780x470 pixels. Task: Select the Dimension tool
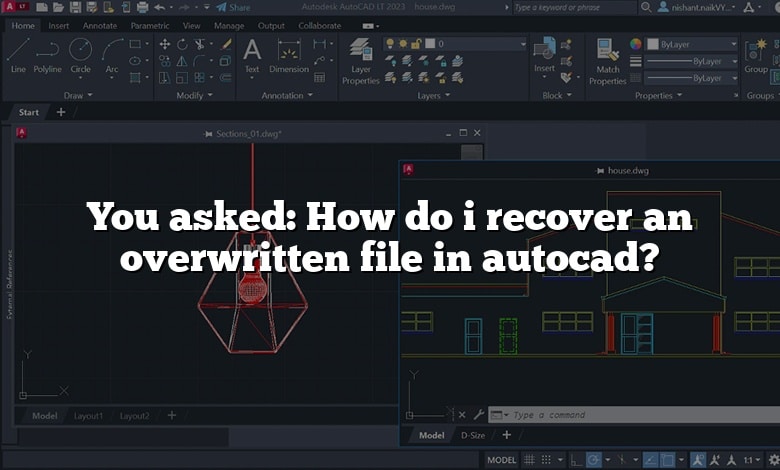point(289,56)
